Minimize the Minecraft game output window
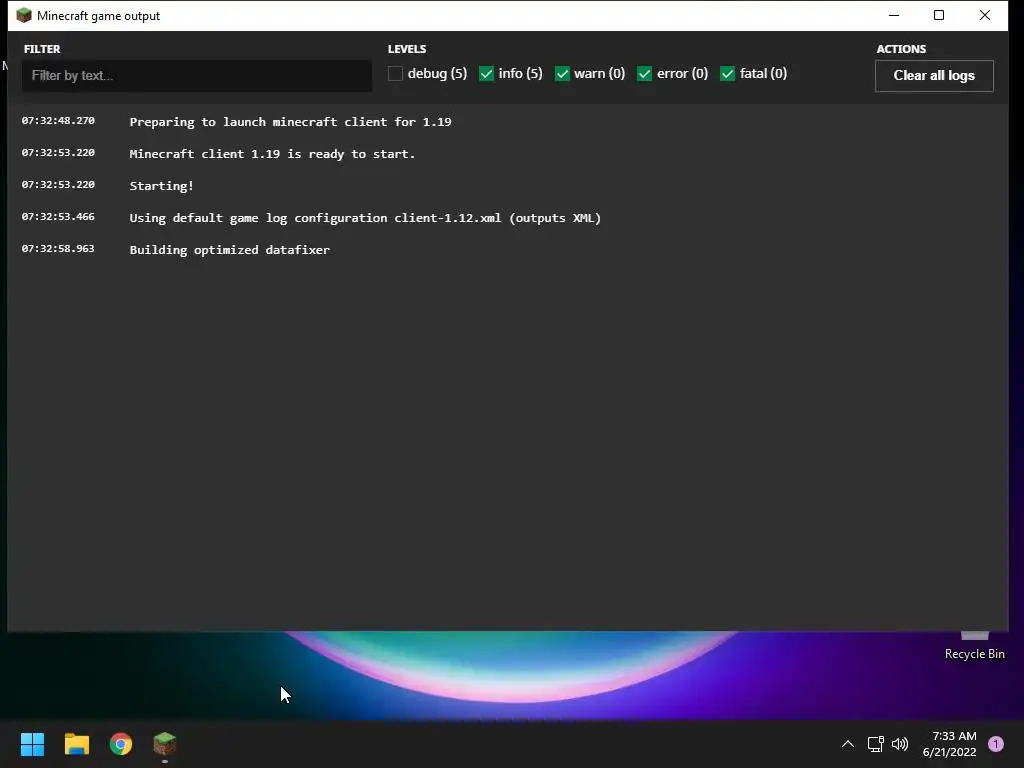This screenshot has height=768, width=1024. click(894, 15)
